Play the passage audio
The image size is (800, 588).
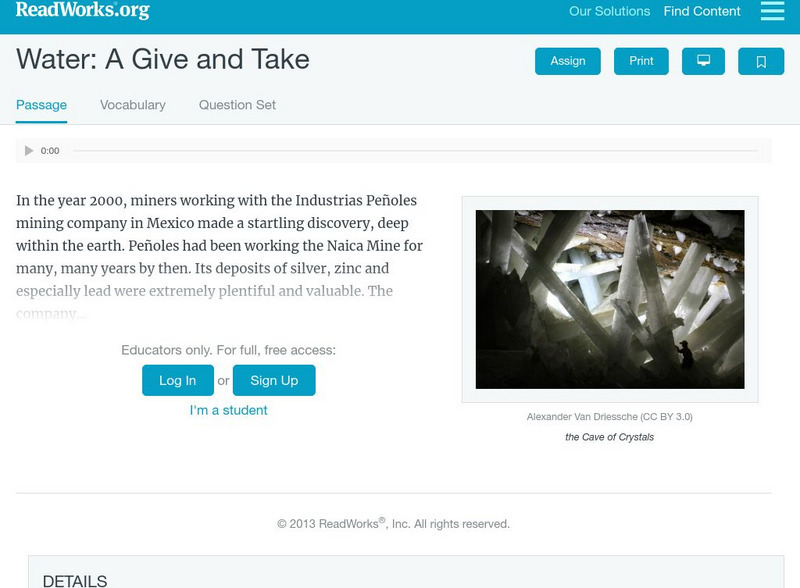29,151
